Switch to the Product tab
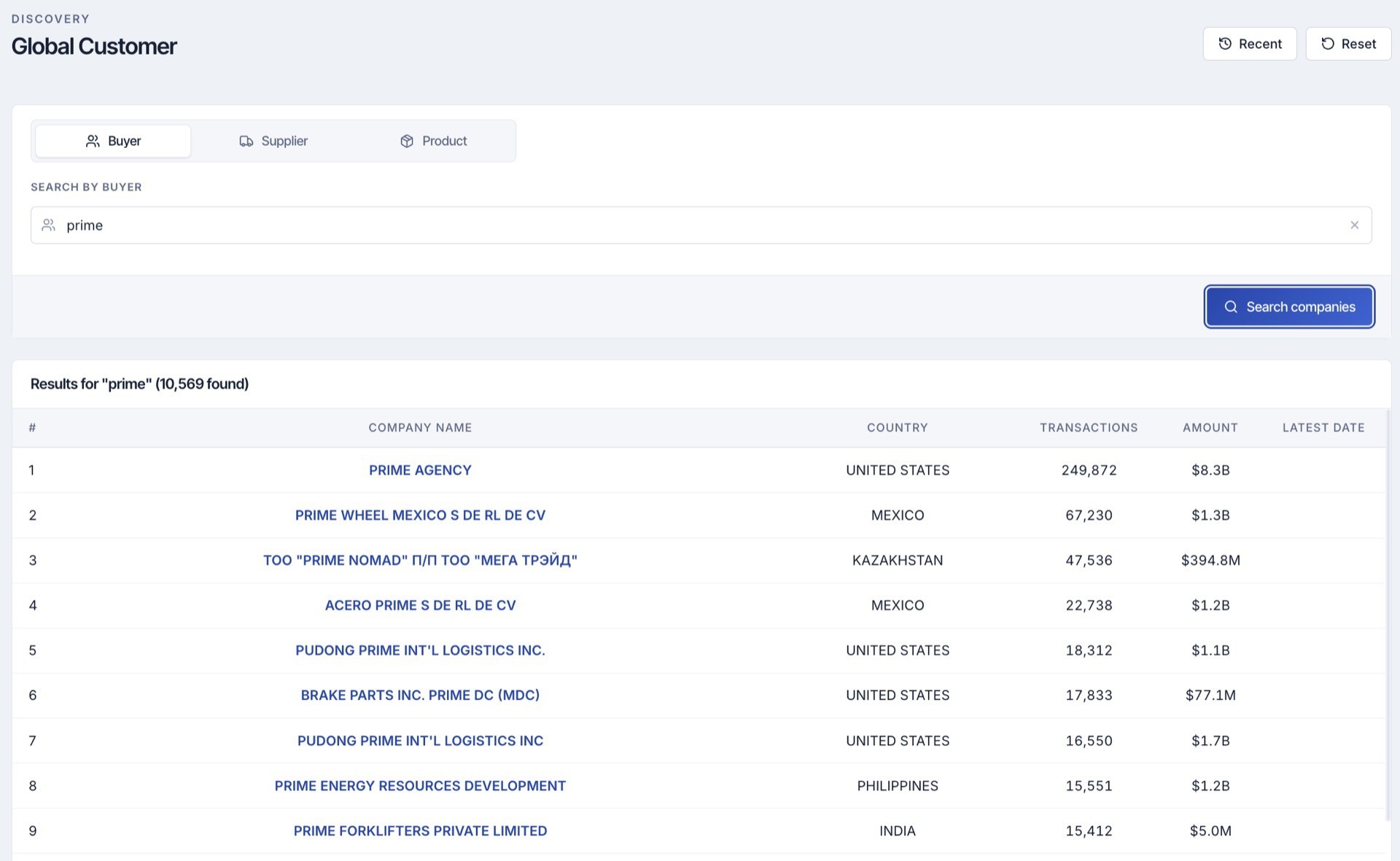Image resolution: width=1400 pixels, height=861 pixels. [434, 141]
